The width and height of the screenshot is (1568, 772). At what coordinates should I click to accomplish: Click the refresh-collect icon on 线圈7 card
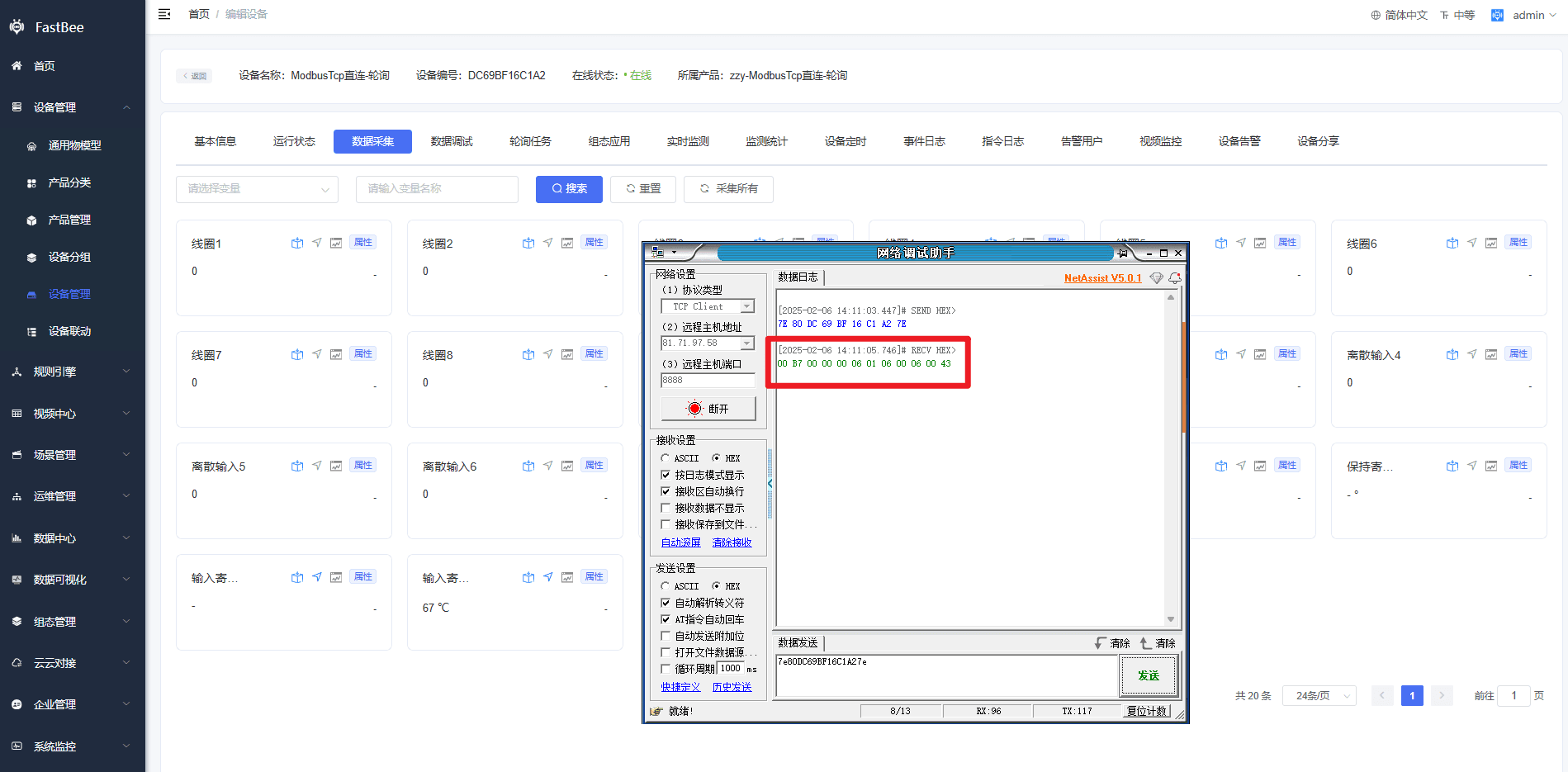point(297,354)
